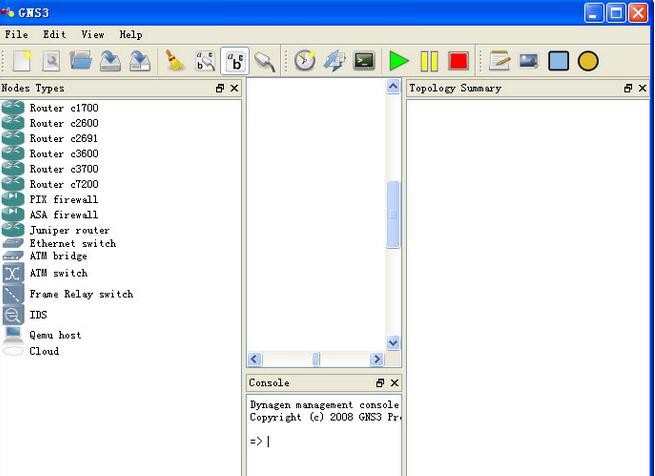Image resolution: width=655 pixels, height=476 pixels.
Task: Close the Nodes Types panel
Action: click(234, 88)
